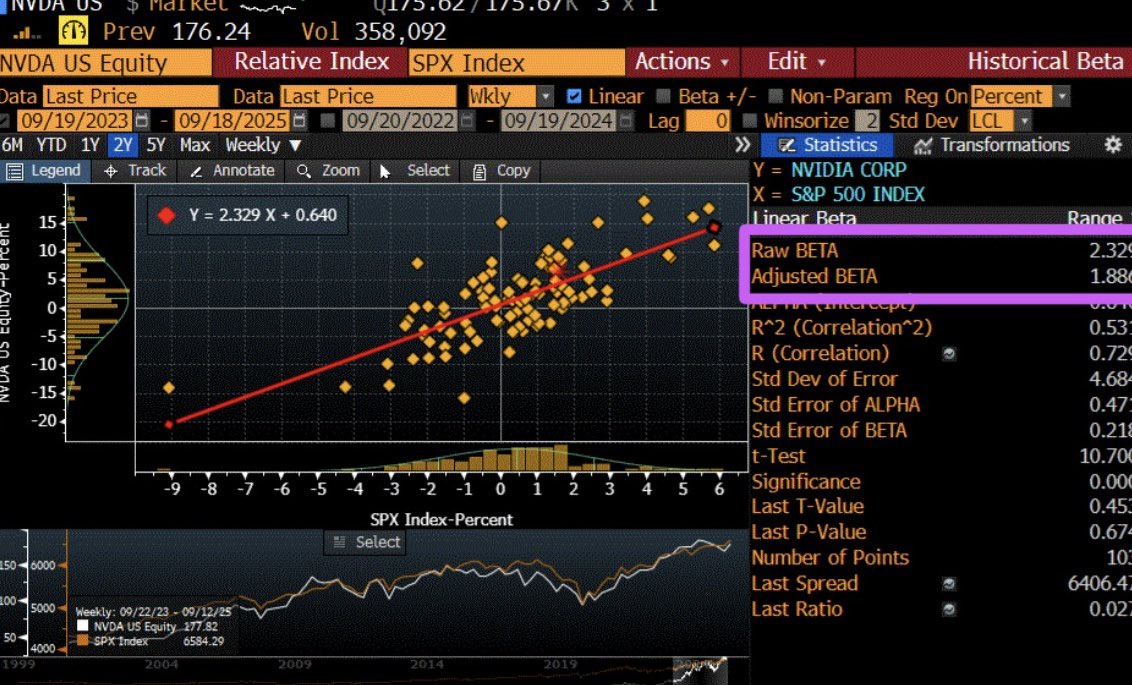Click the chart icon next to Last Spread
1132x685 pixels.
(949, 584)
